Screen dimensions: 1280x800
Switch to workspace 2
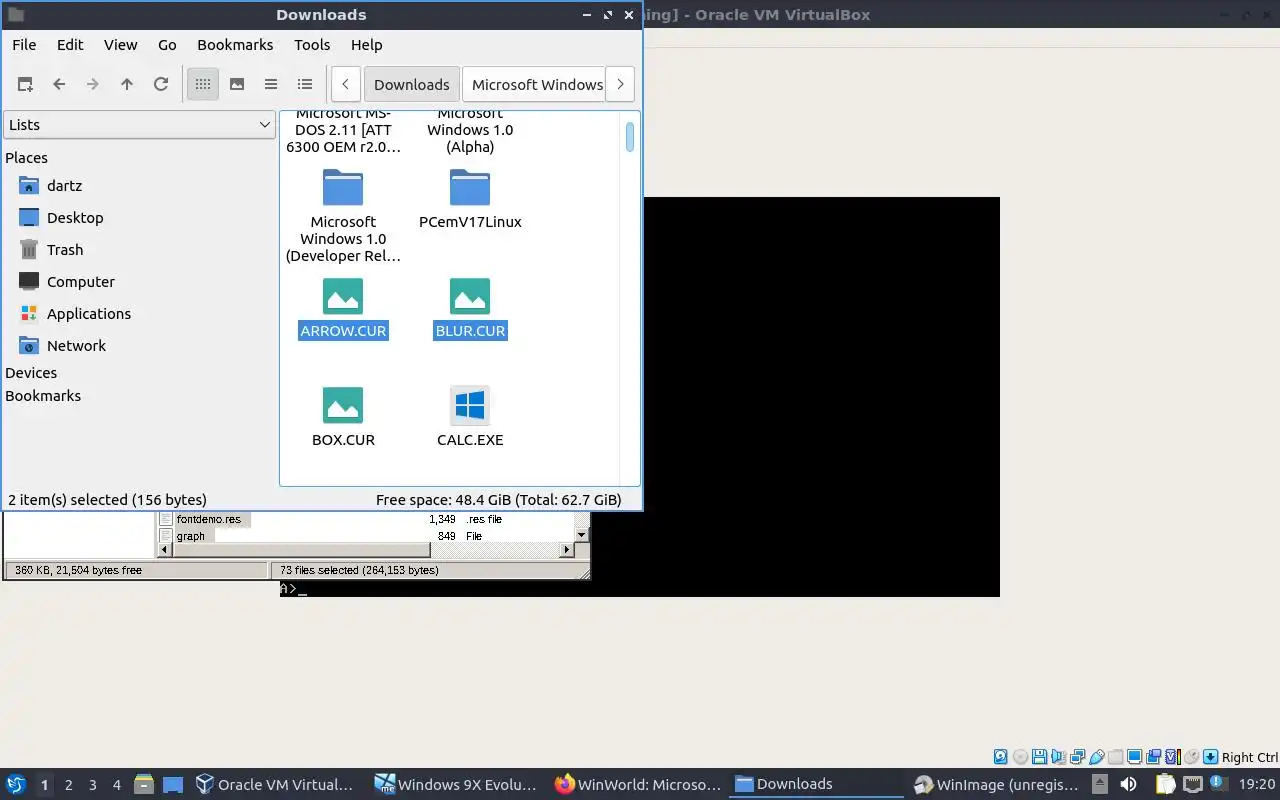coord(68,785)
